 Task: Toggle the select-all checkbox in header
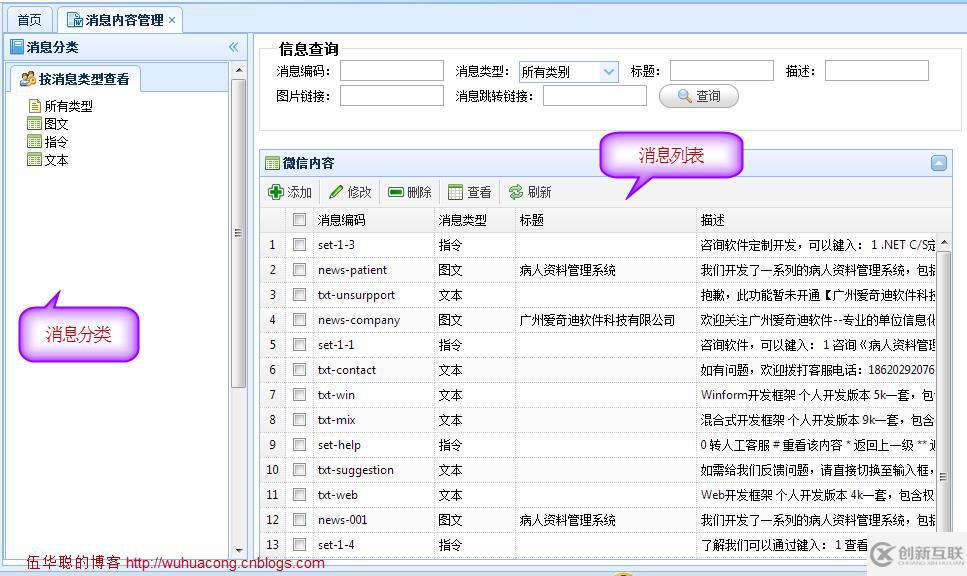pos(300,220)
